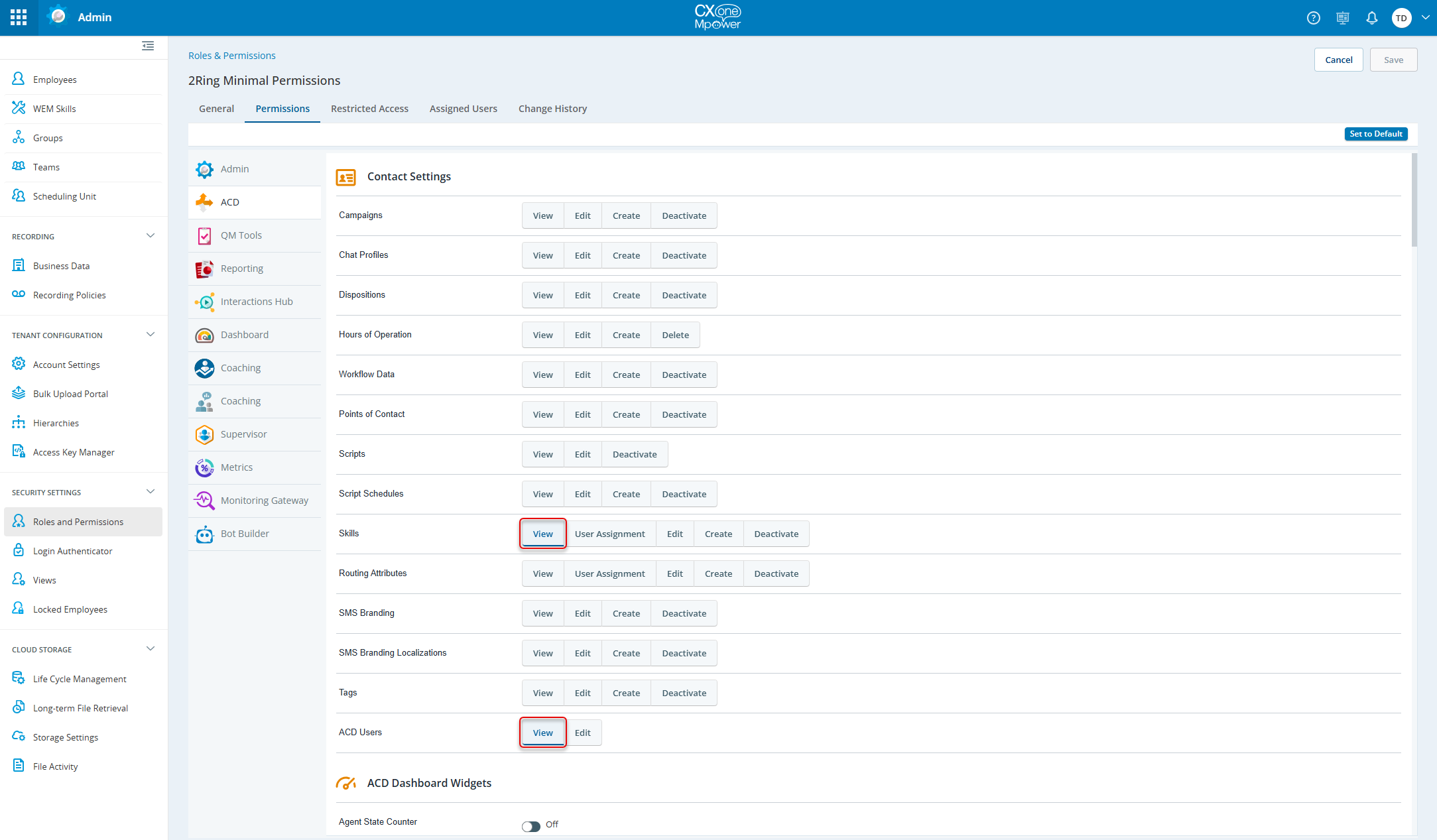Screen dimensions: 1437x840
Task: Click the permissions panel vertical scrollbar
Action: [x=1414, y=200]
